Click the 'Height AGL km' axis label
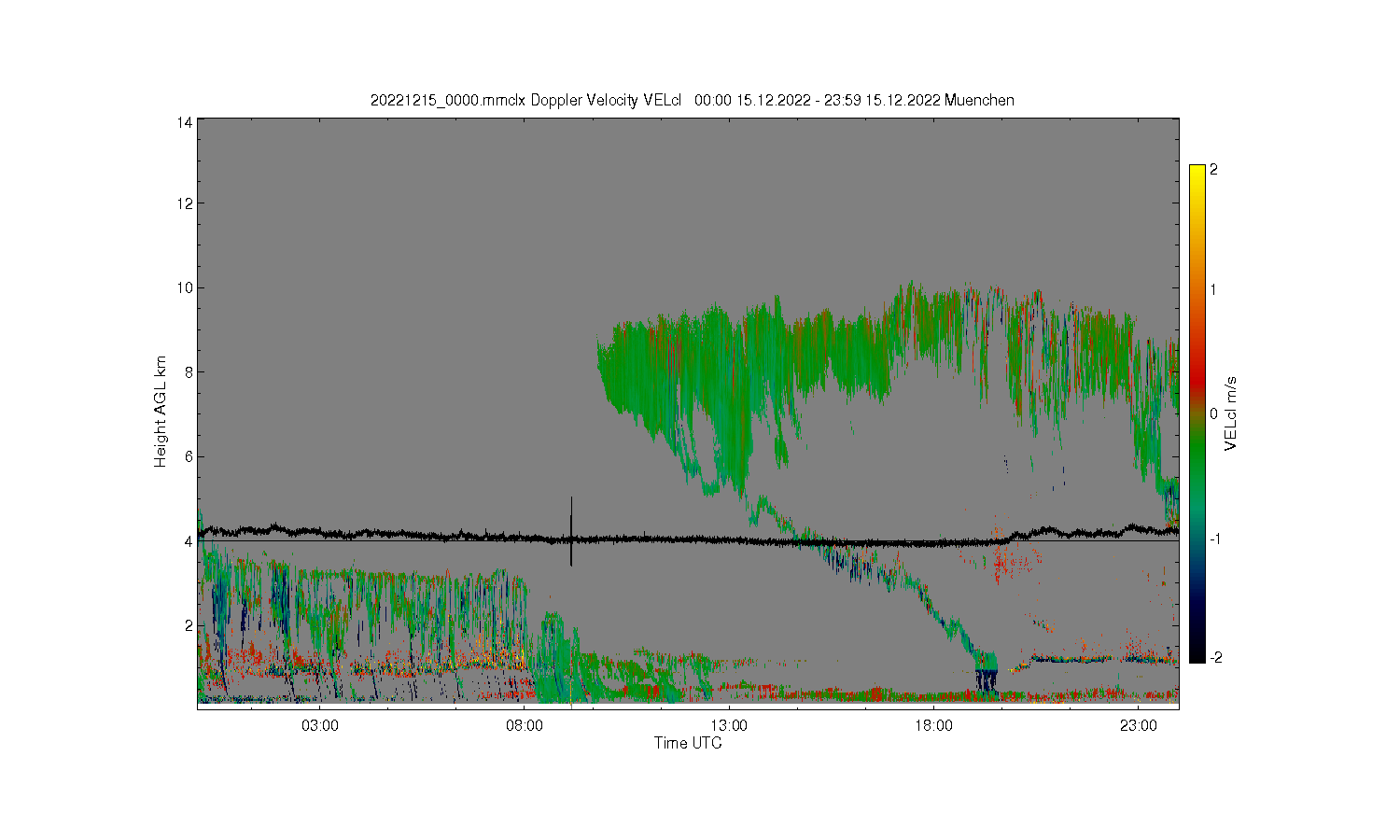1400x840 pixels. [161, 412]
